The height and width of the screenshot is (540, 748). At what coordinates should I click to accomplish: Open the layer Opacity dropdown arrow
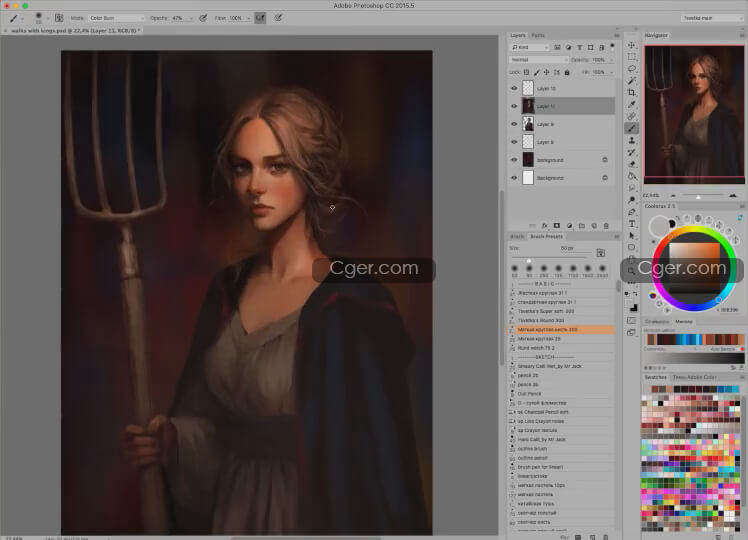click(x=612, y=60)
